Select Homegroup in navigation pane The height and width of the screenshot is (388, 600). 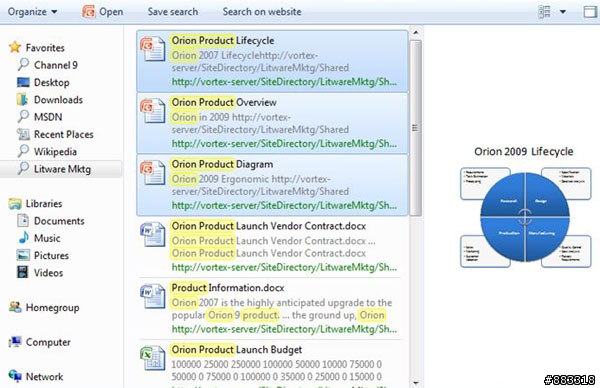[52, 308]
